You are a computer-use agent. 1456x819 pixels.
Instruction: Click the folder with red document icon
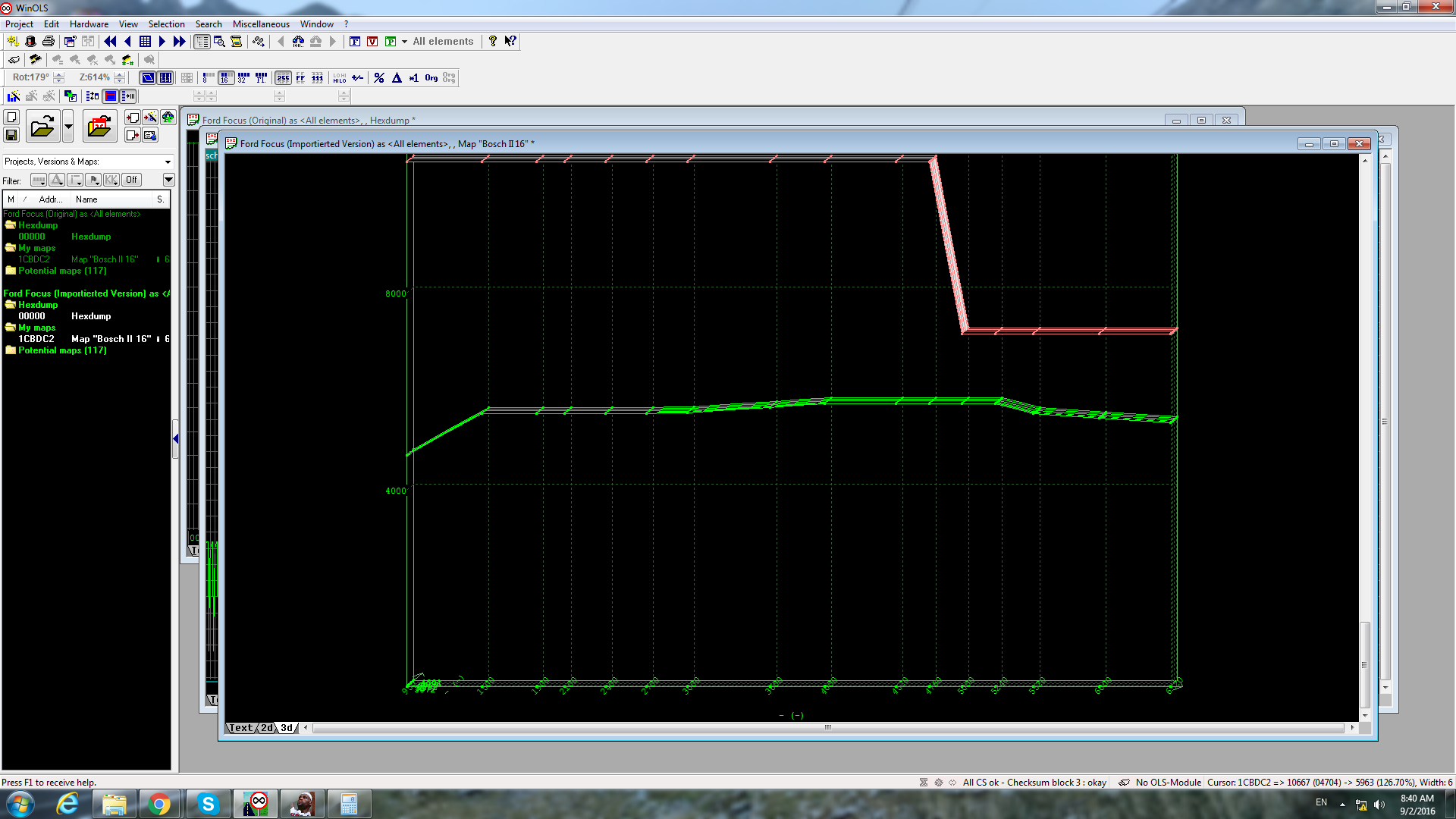(99, 126)
